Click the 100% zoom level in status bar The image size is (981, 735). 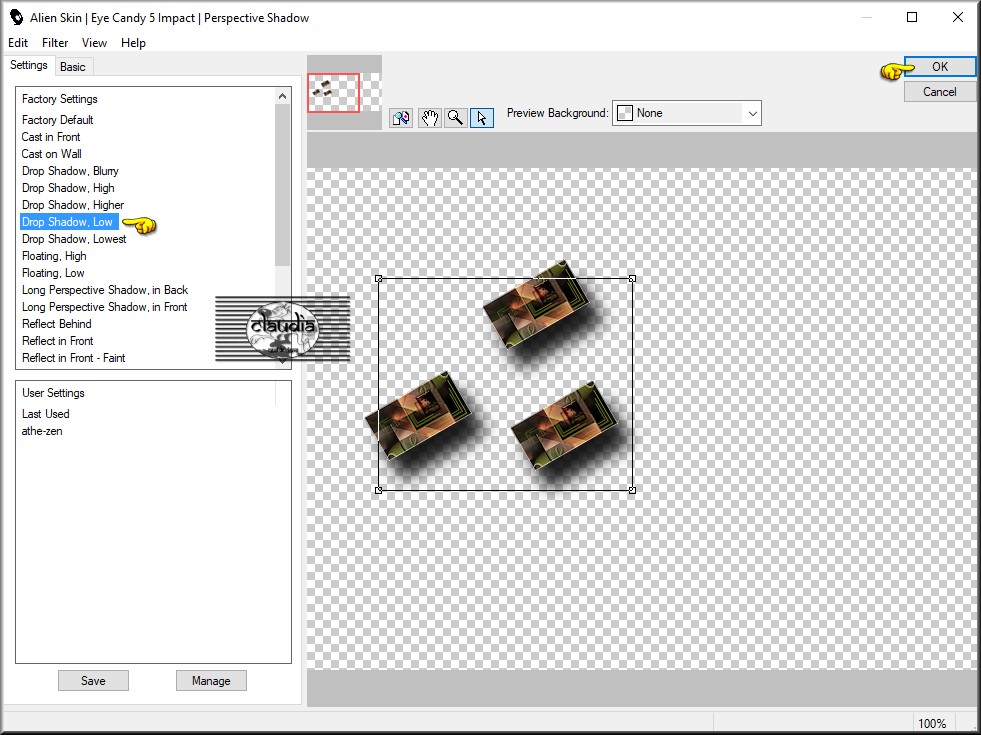point(932,723)
